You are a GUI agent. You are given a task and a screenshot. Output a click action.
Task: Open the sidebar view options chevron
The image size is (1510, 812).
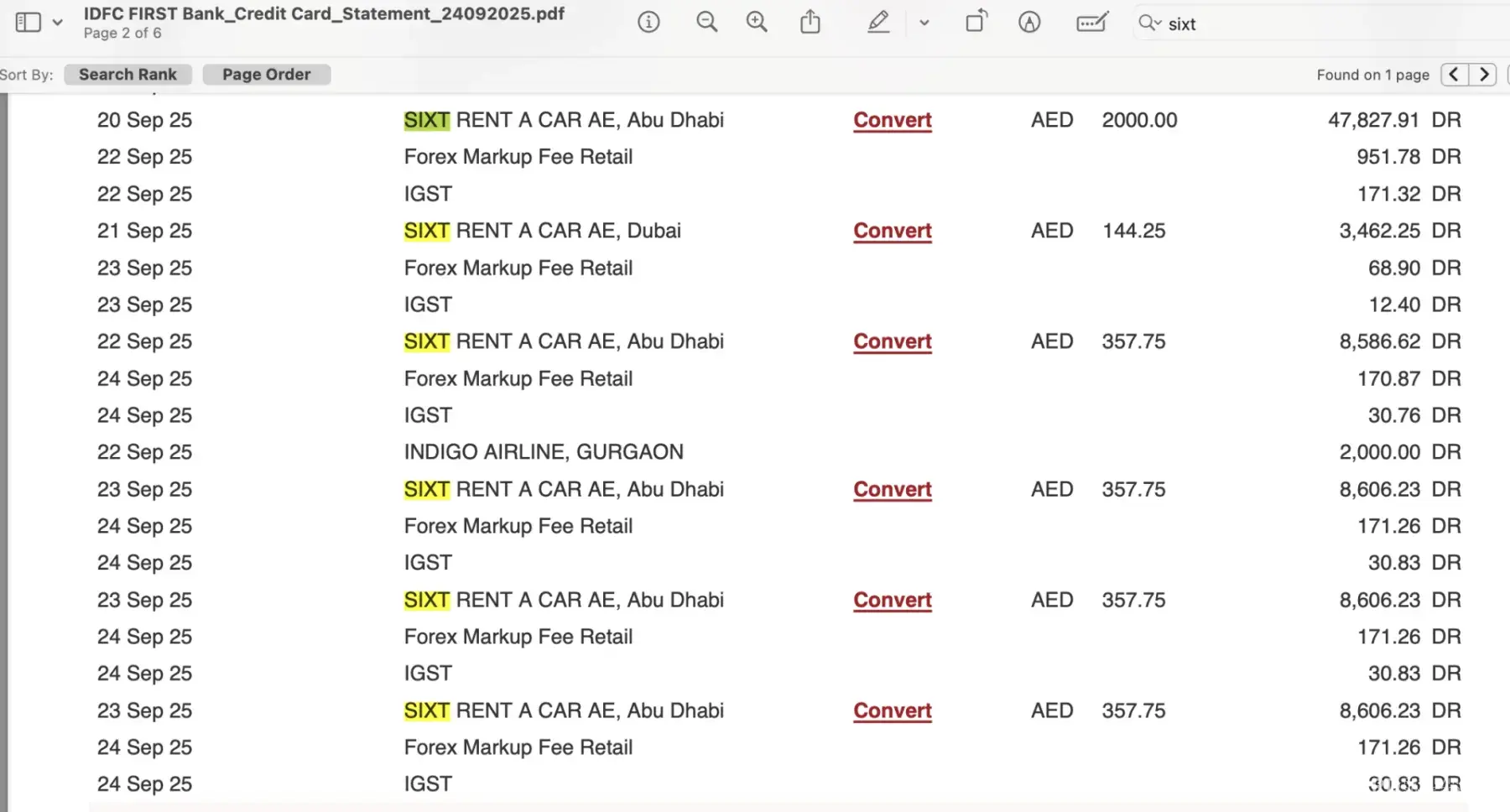(x=57, y=23)
